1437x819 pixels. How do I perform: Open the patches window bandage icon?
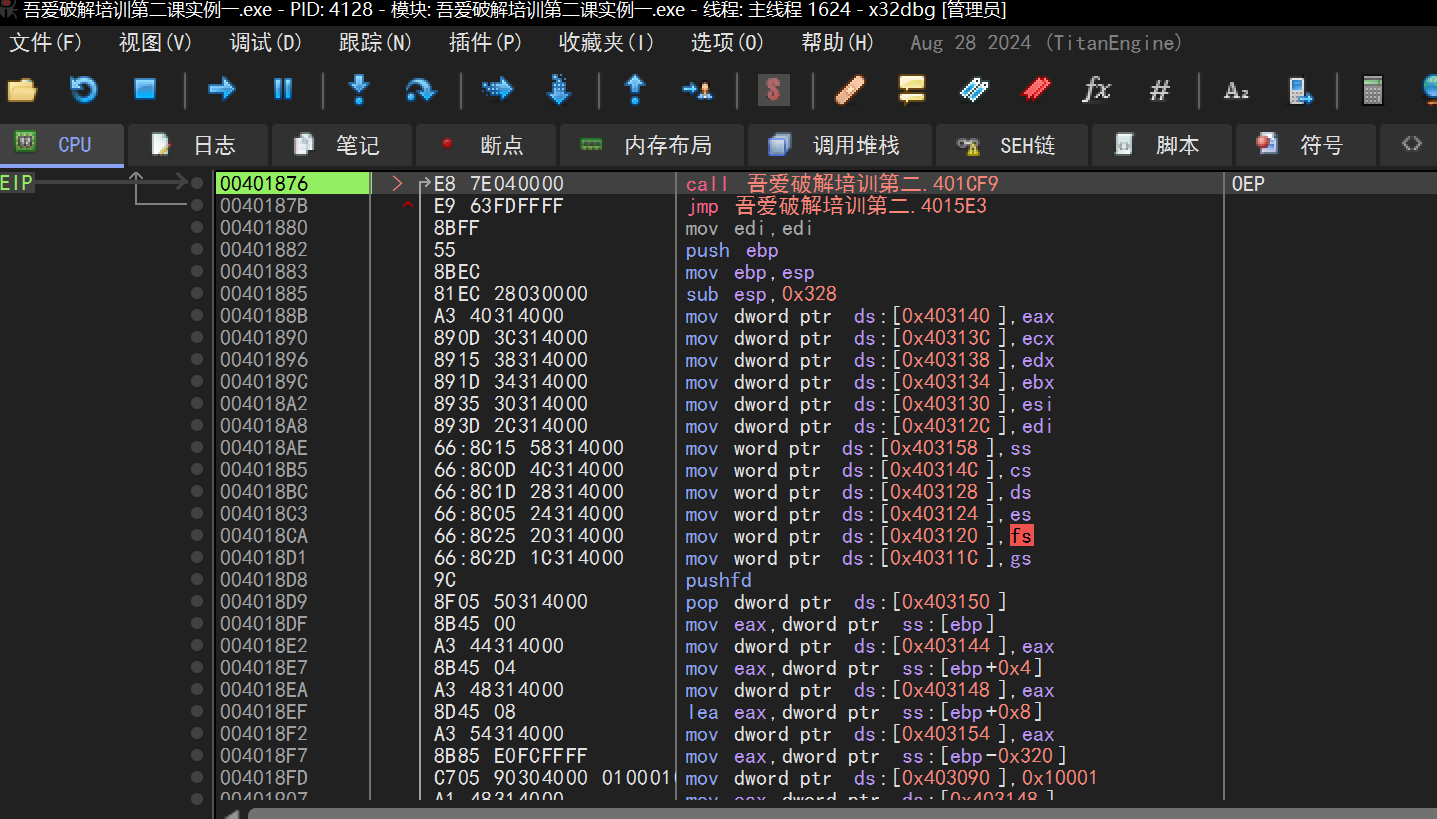click(x=849, y=90)
